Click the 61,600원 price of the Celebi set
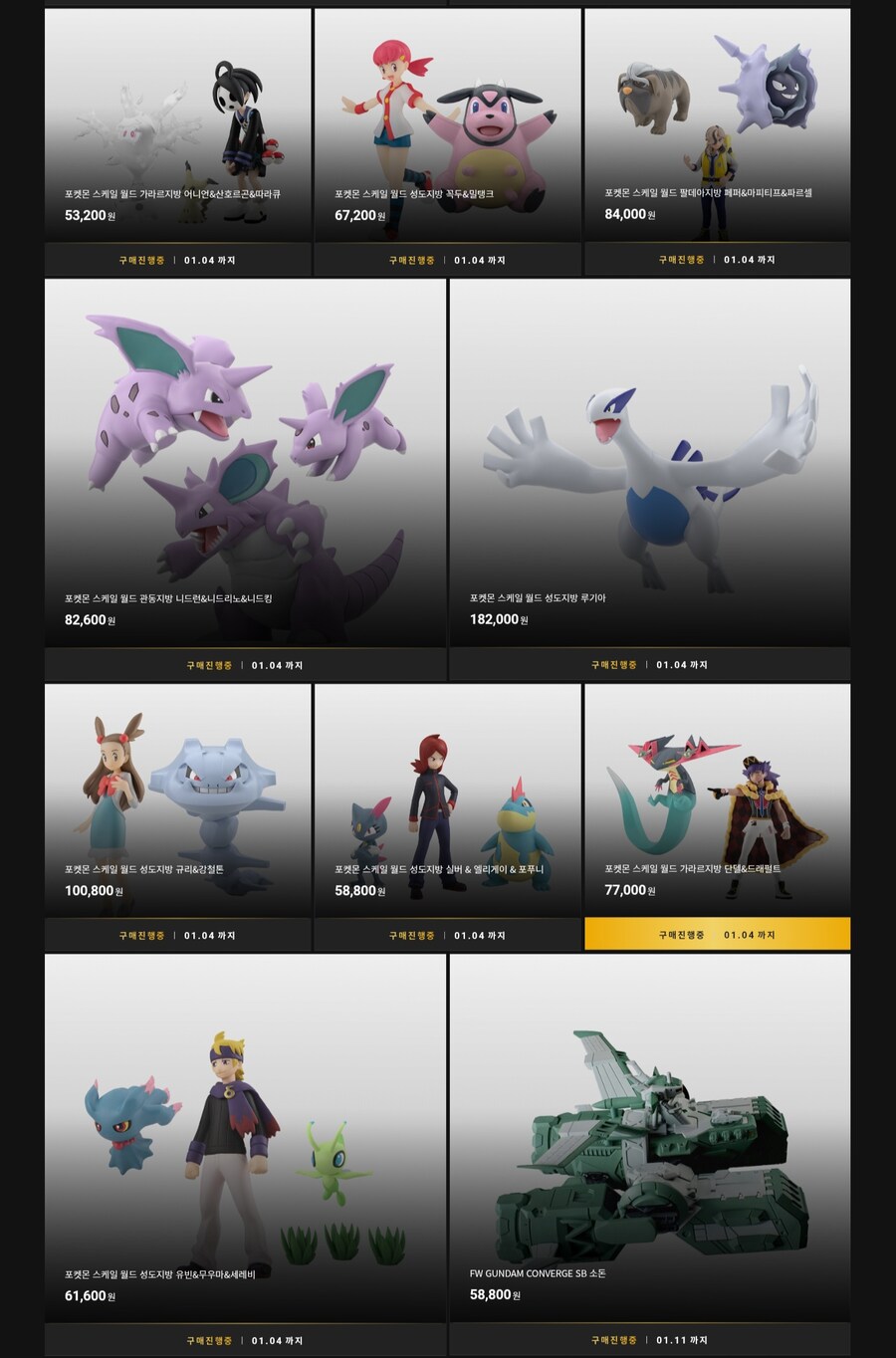Viewport: 896px width, 1358px height. [x=90, y=1295]
